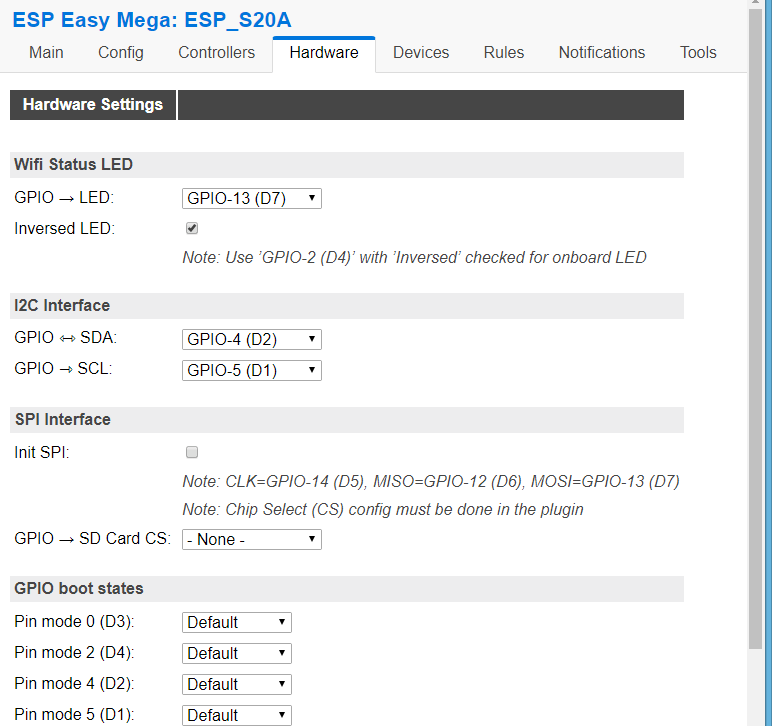Open the Main tab
The image size is (772, 726).
[x=46, y=52]
